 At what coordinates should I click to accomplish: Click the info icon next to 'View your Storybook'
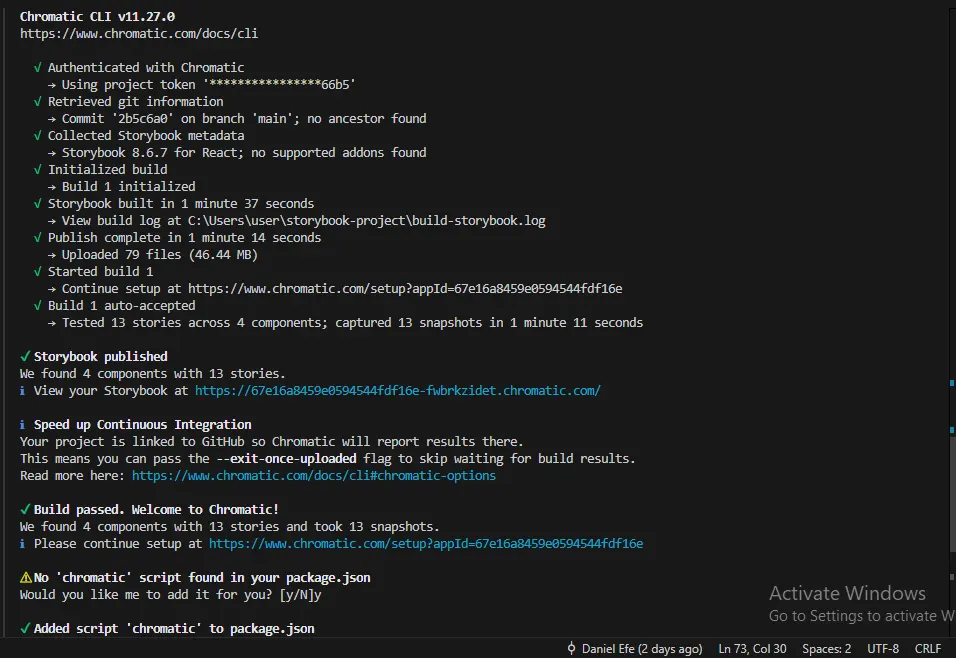pos(25,390)
